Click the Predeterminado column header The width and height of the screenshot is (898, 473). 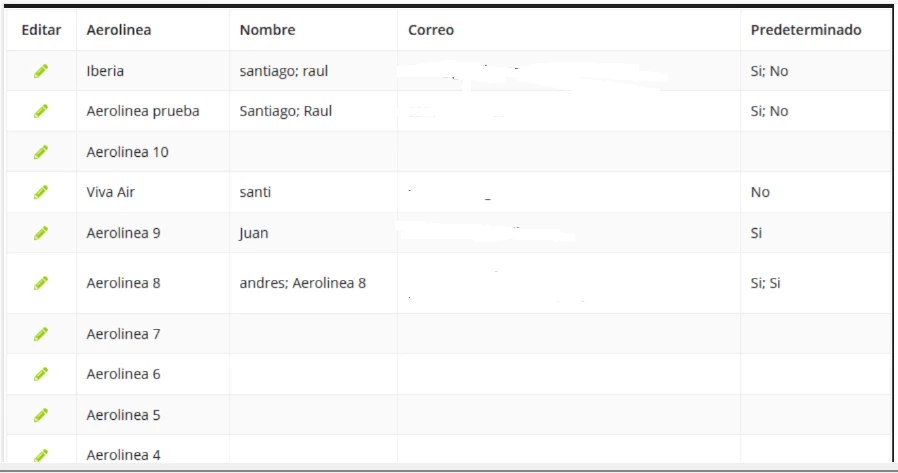(806, 30)
